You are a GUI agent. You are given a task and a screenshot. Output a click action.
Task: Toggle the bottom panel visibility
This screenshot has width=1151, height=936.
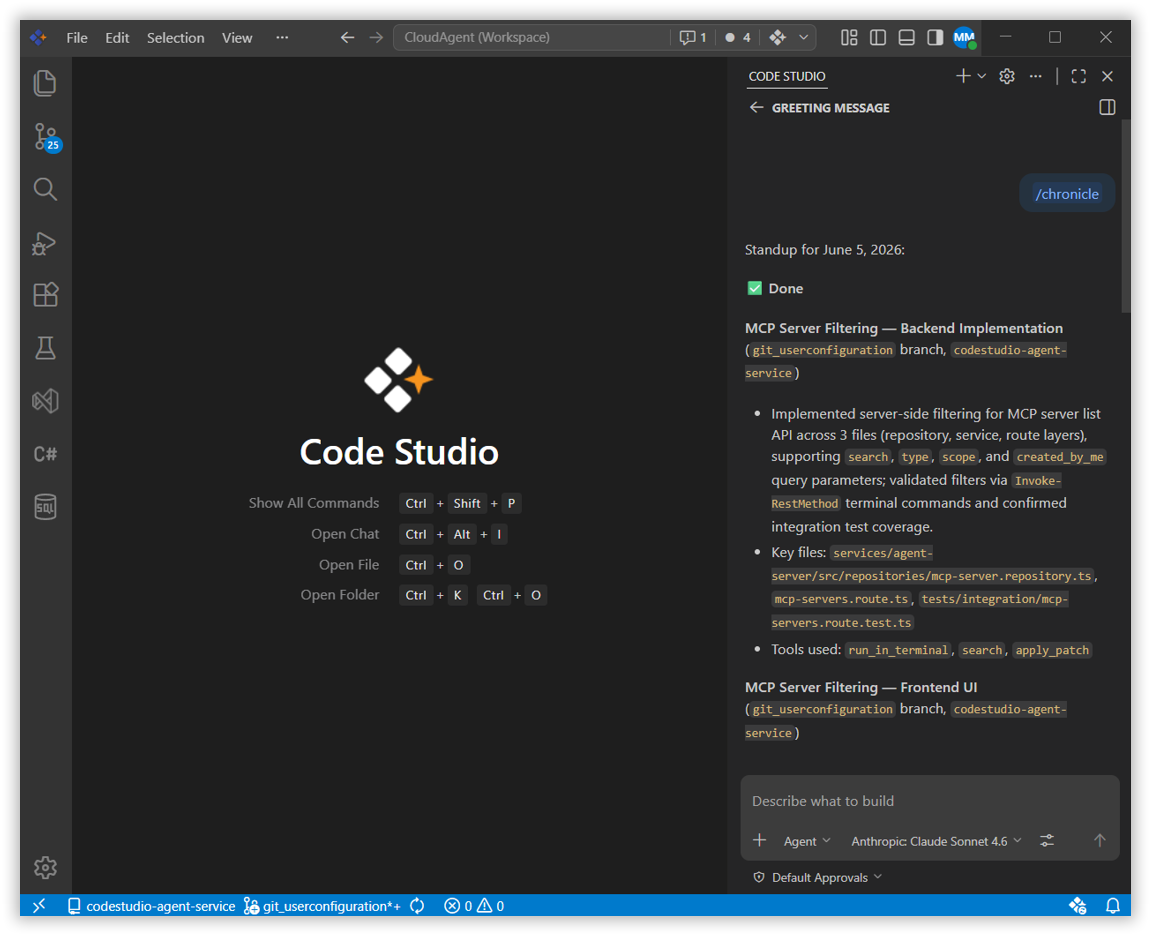pyautogui.click(x=907, y=37)
